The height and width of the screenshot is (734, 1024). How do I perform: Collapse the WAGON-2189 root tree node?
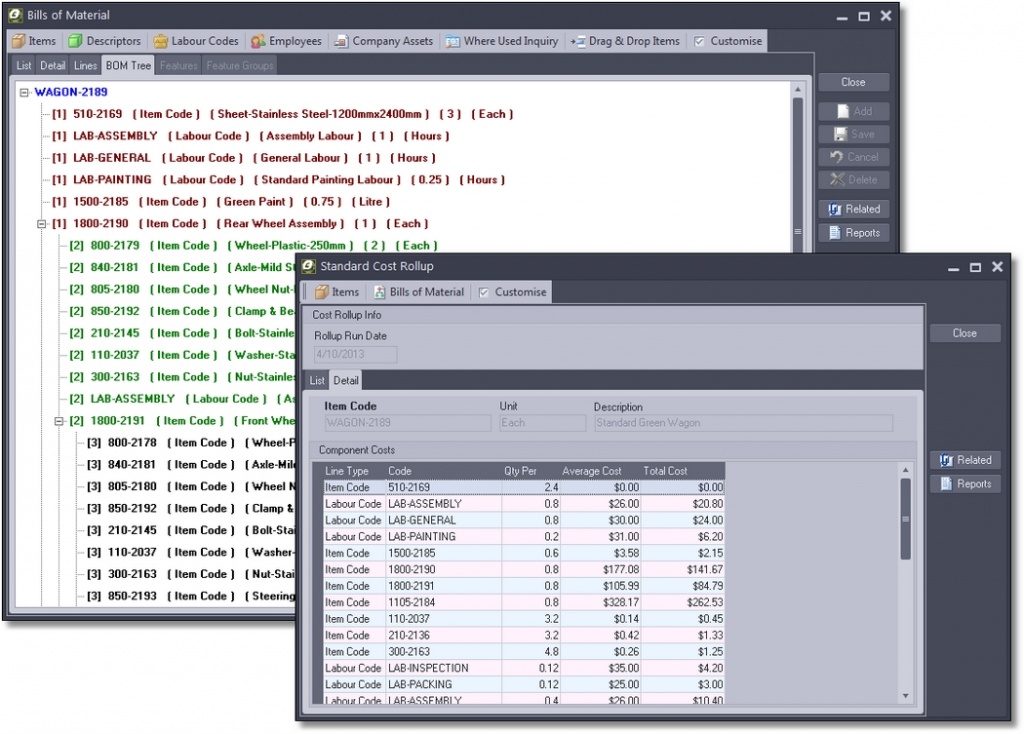(x=25, y=92)
